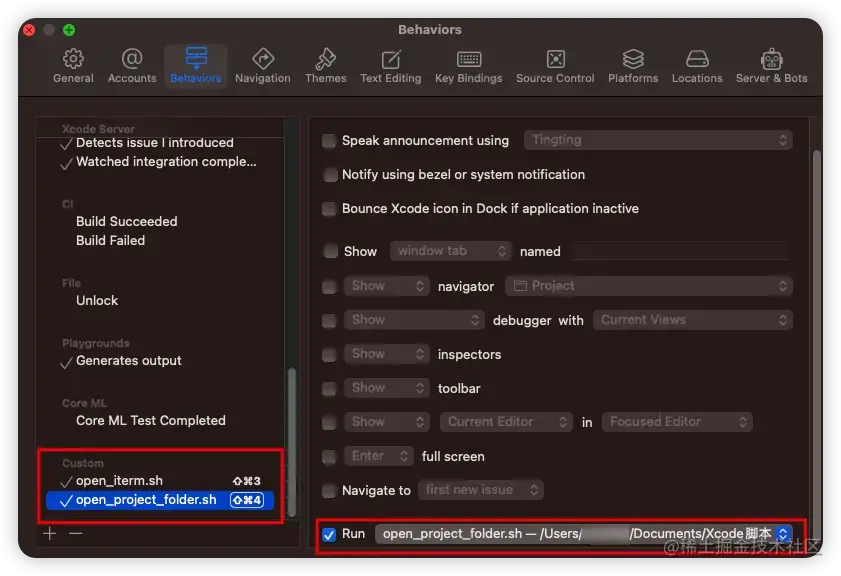Open the Show dropdown beside inspectors
The height and width of the screenshot is (576, 841).
[386, 354]
